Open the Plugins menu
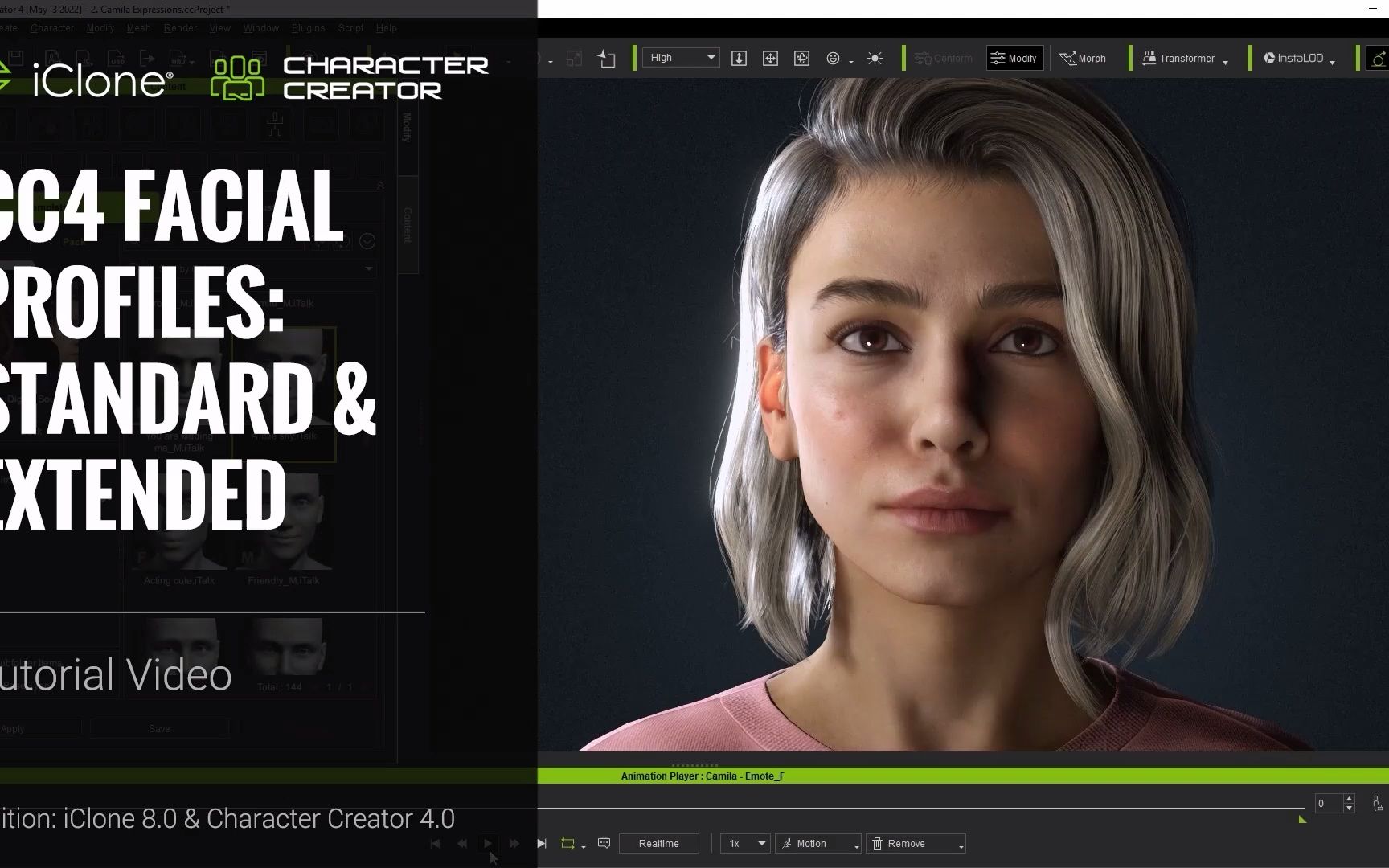Screen dimensions: 1389x868 coord(308,27)
